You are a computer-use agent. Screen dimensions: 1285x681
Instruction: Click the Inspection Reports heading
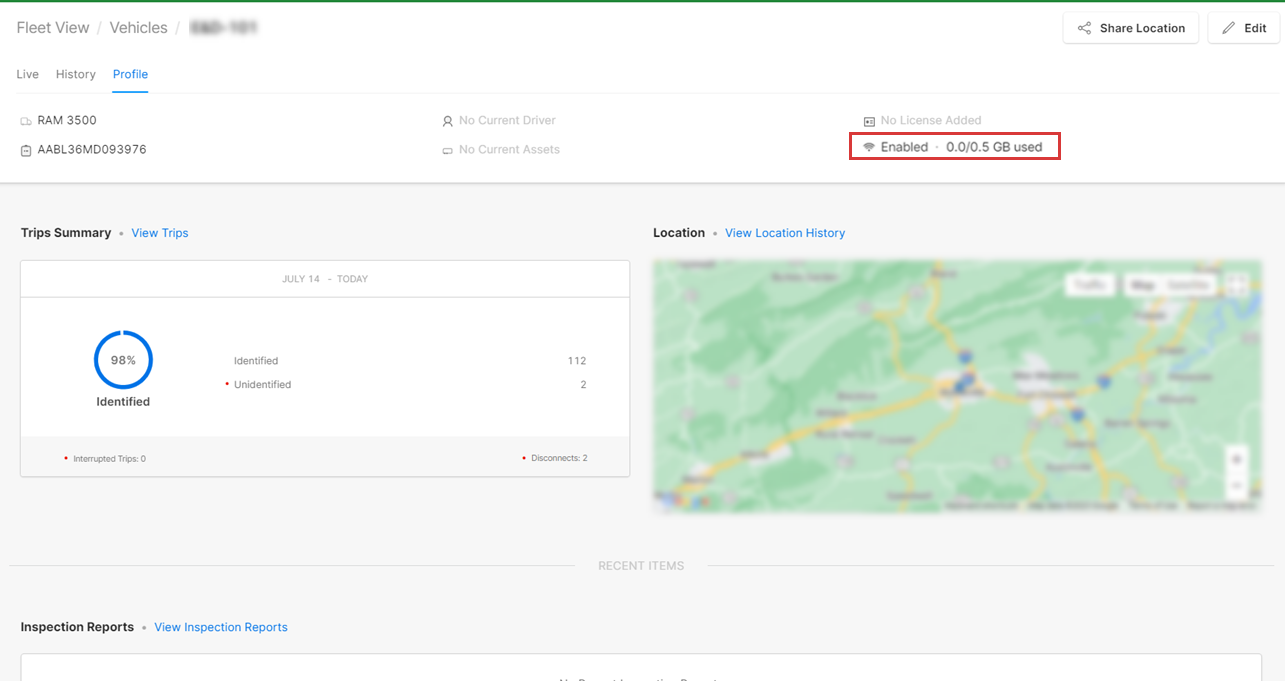77,627
